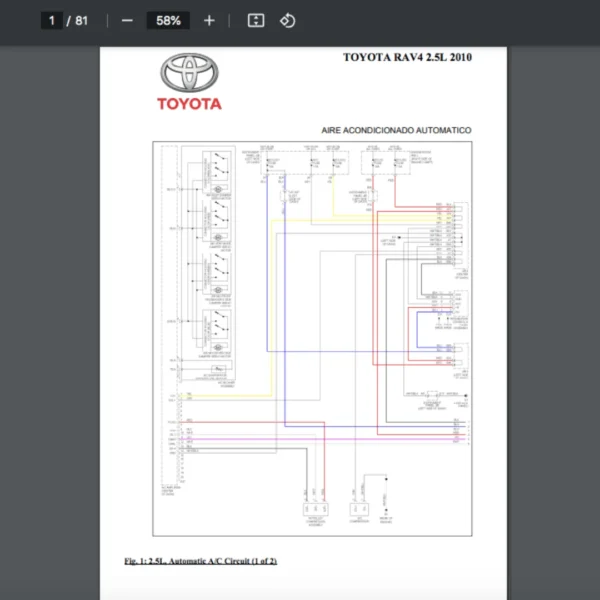Toggle the fit to page icon

point(256,21)
